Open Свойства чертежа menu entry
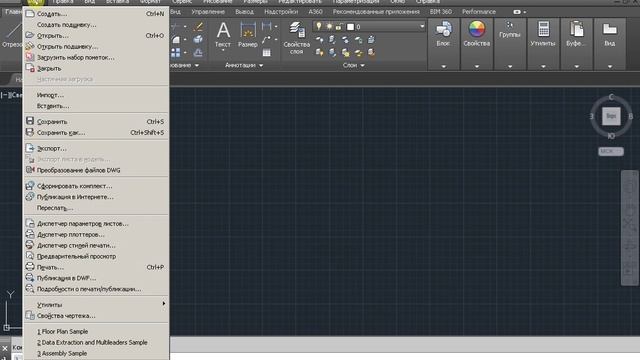 (96, 316)
